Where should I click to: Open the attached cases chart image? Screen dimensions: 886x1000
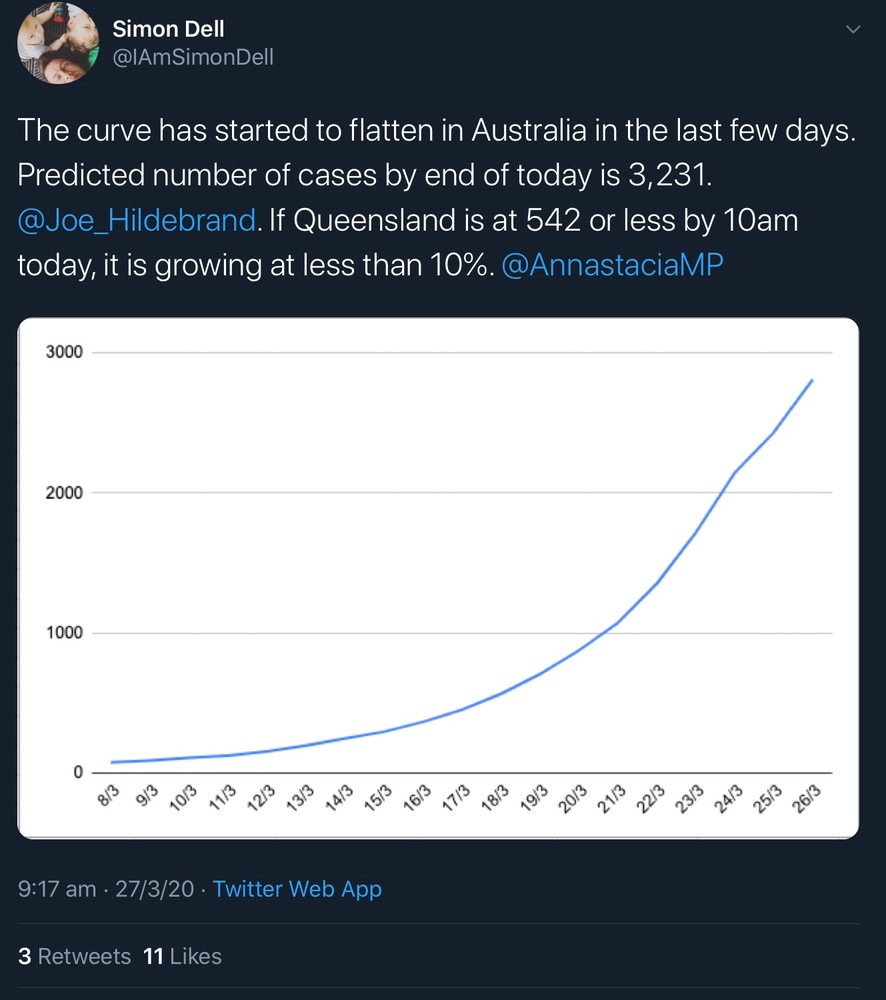point(438,578)
